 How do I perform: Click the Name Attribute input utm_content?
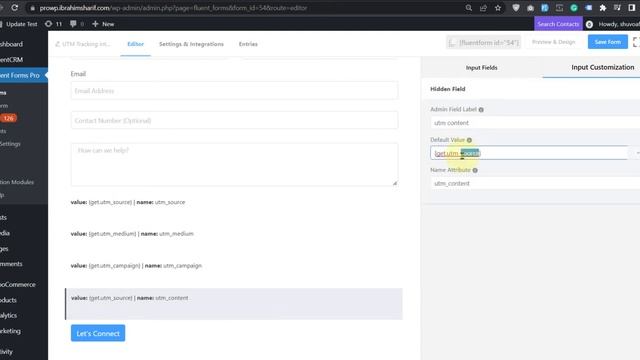535,183
